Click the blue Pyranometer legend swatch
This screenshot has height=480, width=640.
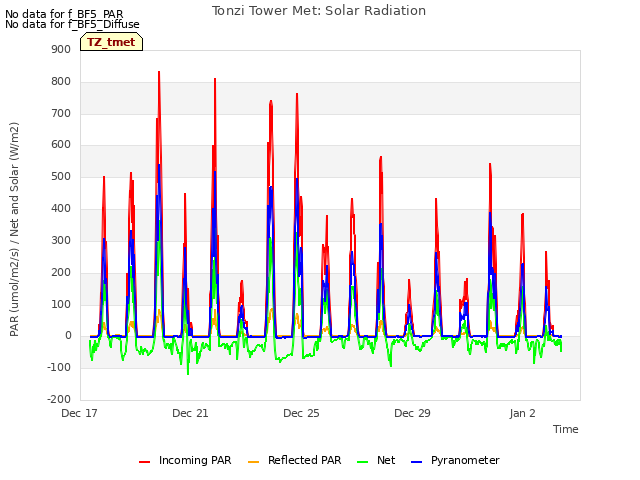(x=416, y=462)
